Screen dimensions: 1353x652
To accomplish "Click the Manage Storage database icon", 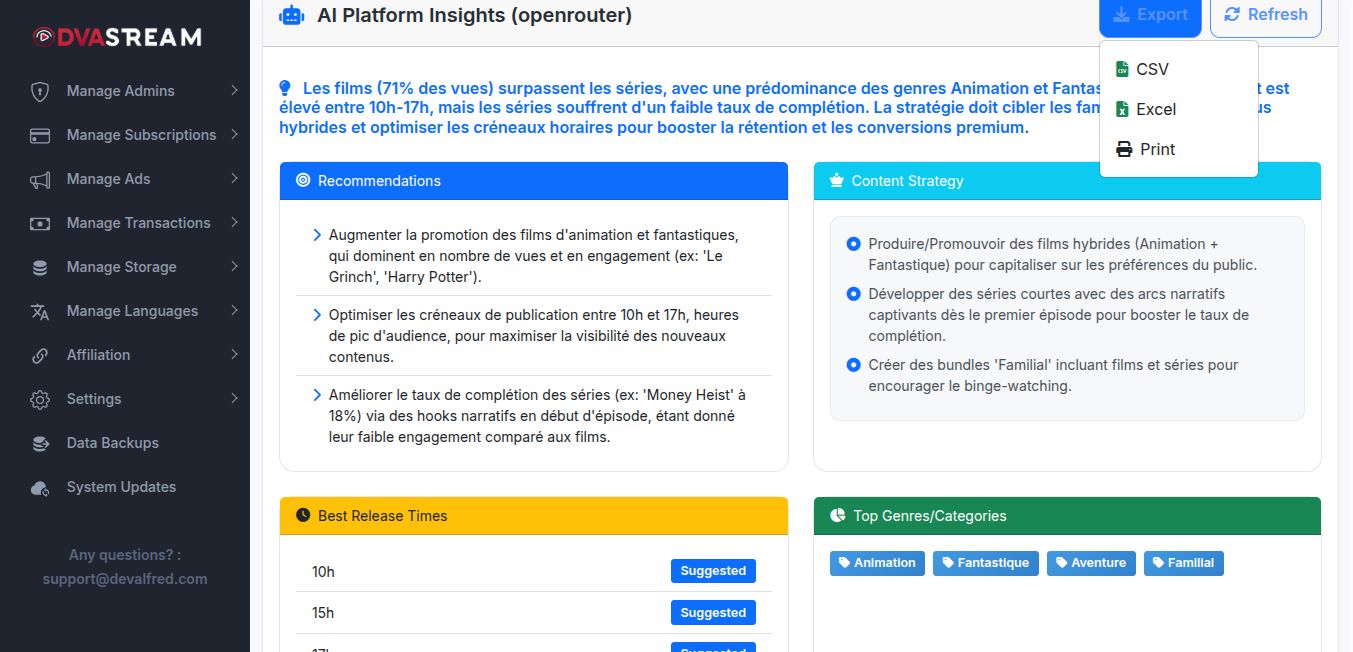I will point(40,267).
